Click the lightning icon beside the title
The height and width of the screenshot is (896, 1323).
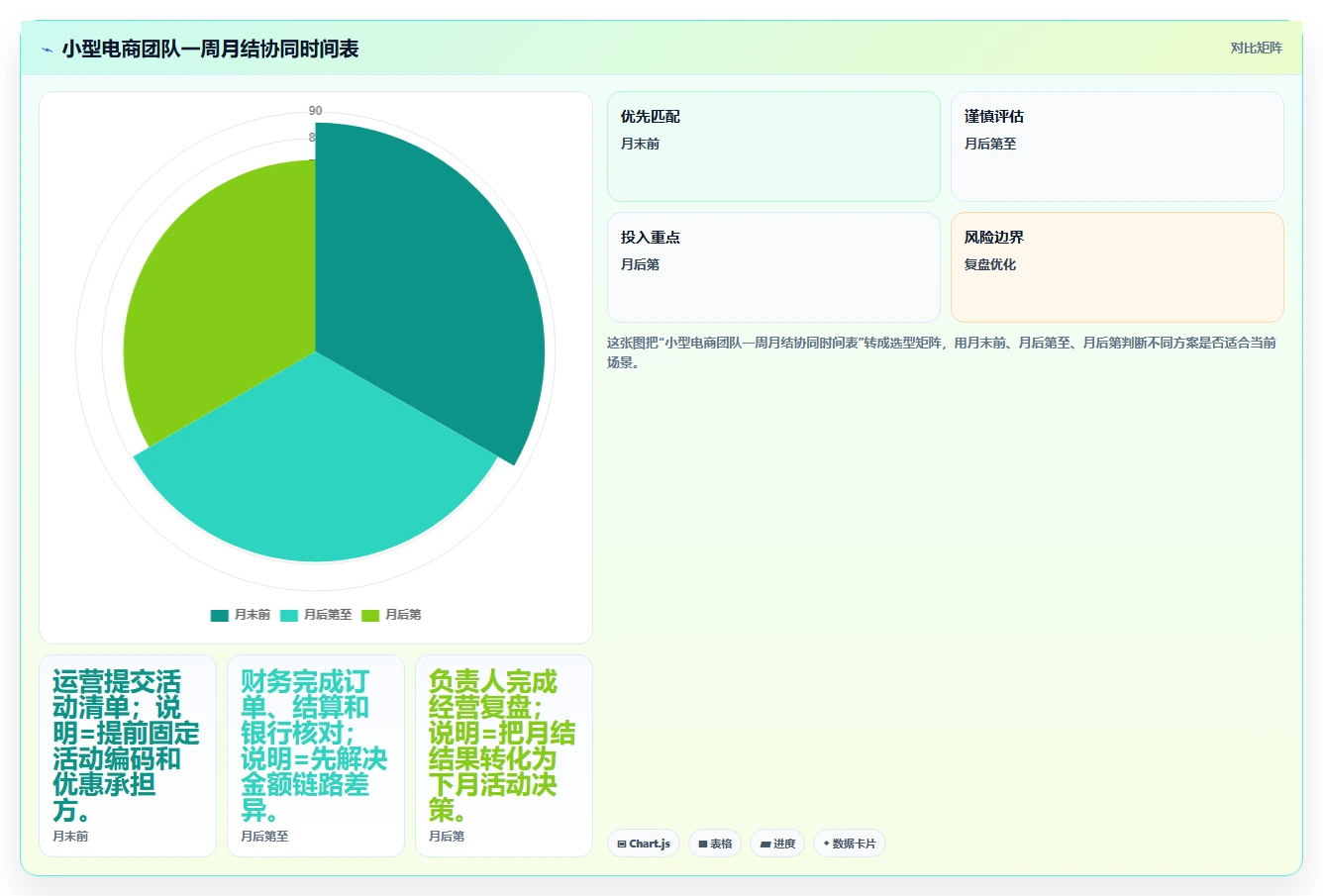(x=47, y=50)
